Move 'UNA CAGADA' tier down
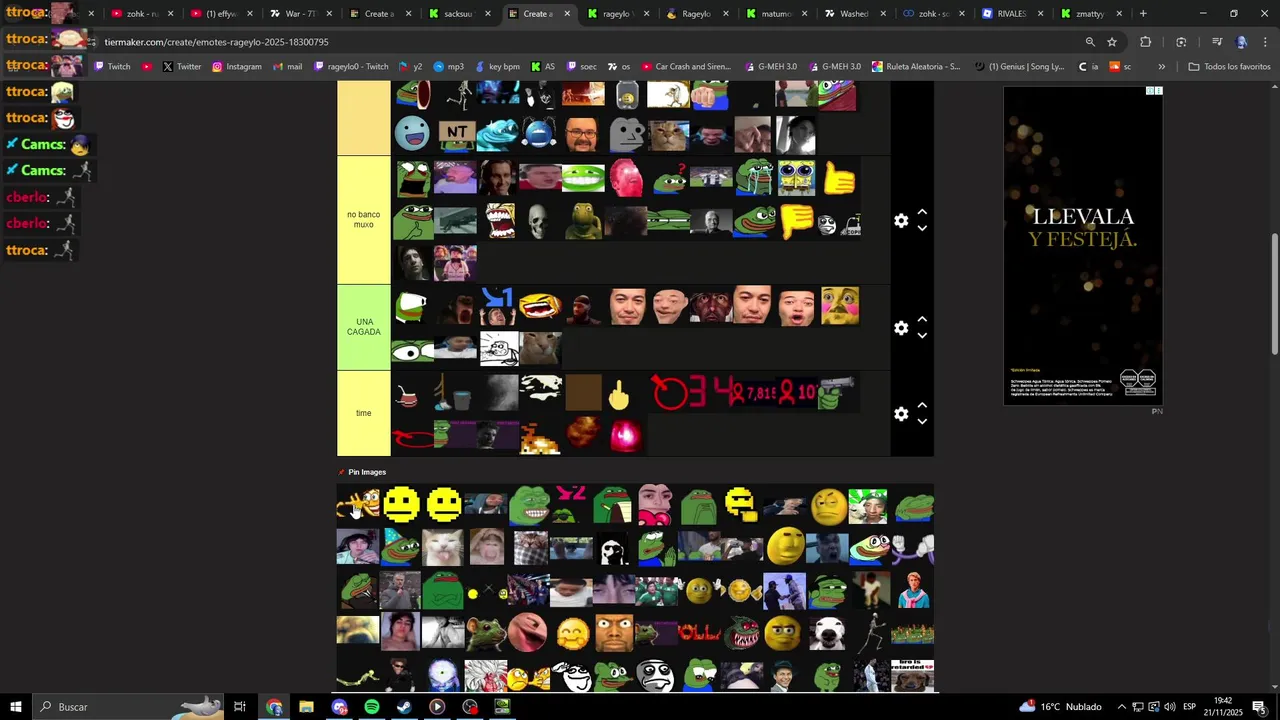1280x720 pixels. pos(922,336)
